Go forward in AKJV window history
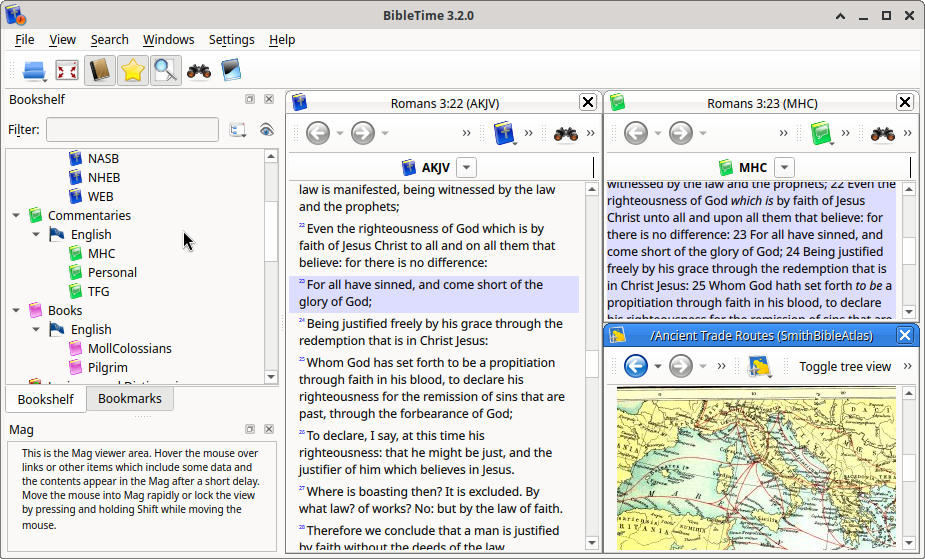This screenshot has height=559, width=925. click(363, 133)
